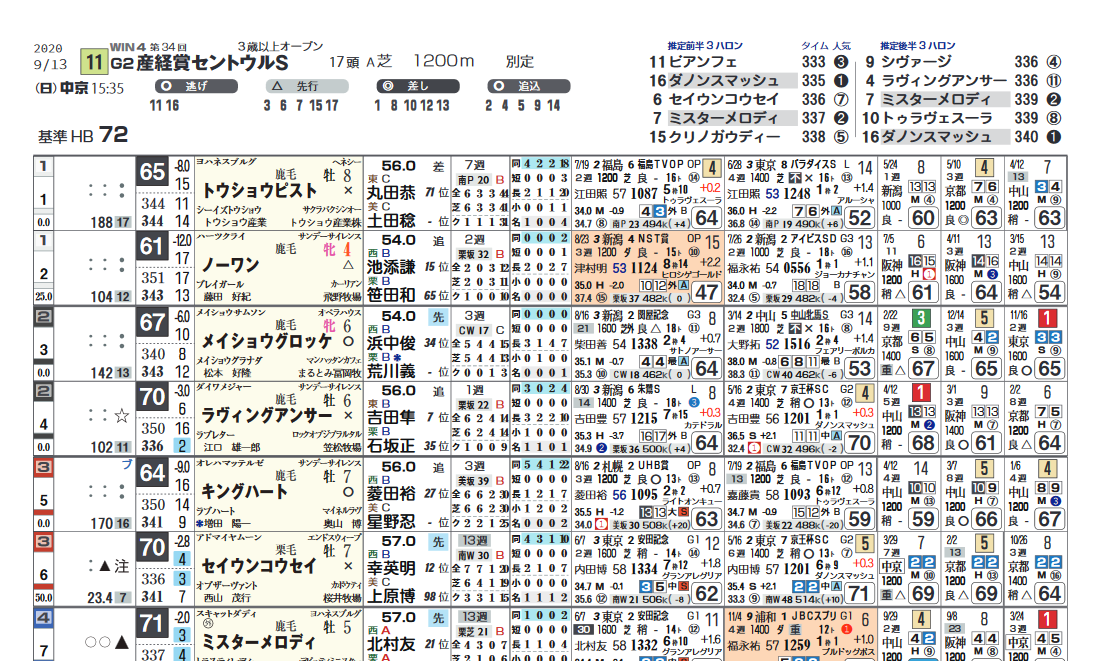Select the 逃げ running style pill
1102x661 pixels.
196,86
